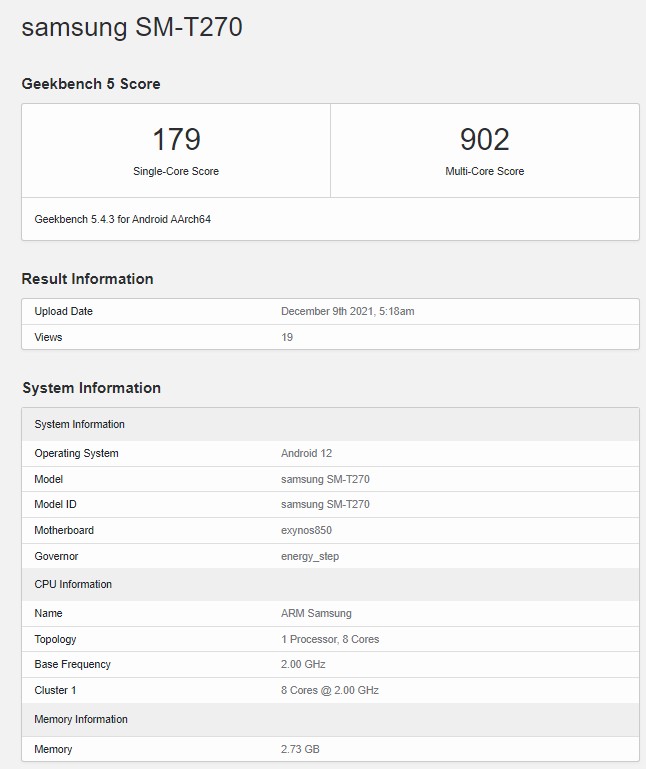The width and height of the screenshot is (646, 769).
Task: Click the Geekbench 5.4.3 for Android AArch64 text
Action: [x=122, y=219]
